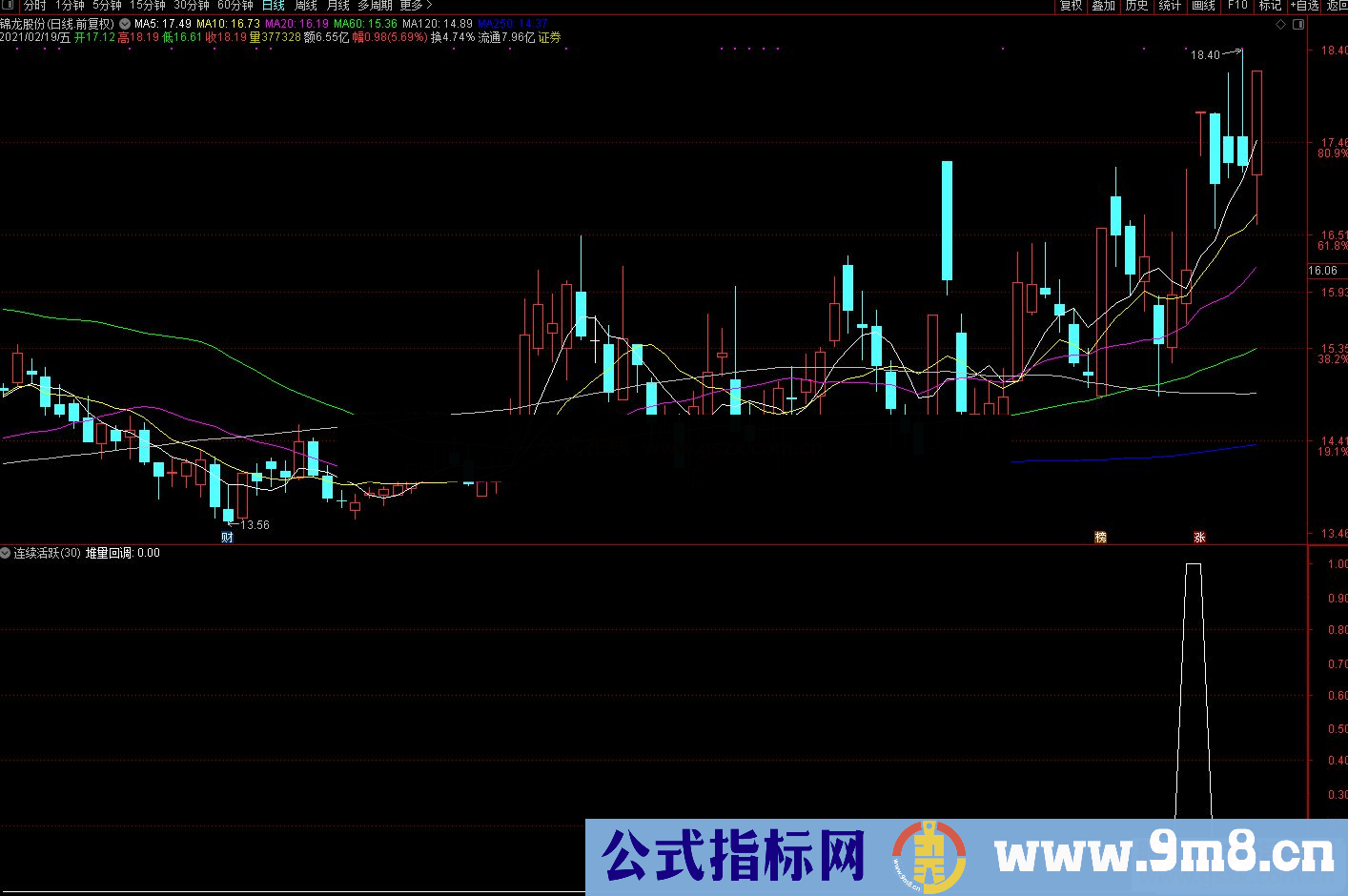Screen dimensions: 1348x896
Task: Open the 复权 price adjustment tool
Action: (1071, 6)
